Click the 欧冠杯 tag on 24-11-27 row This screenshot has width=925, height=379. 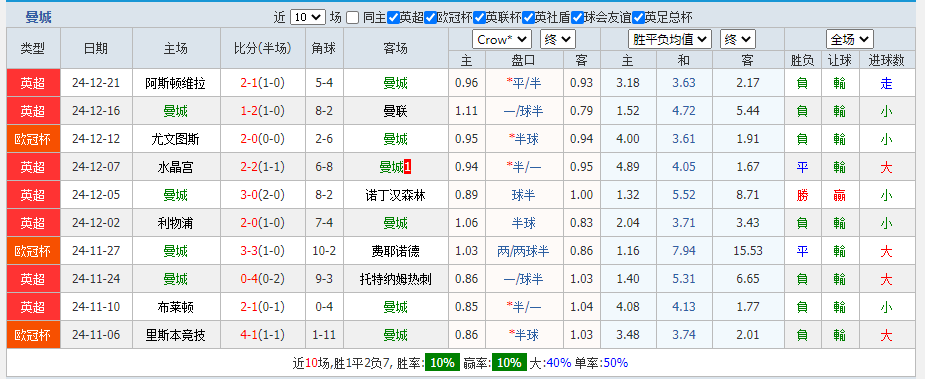33,251
